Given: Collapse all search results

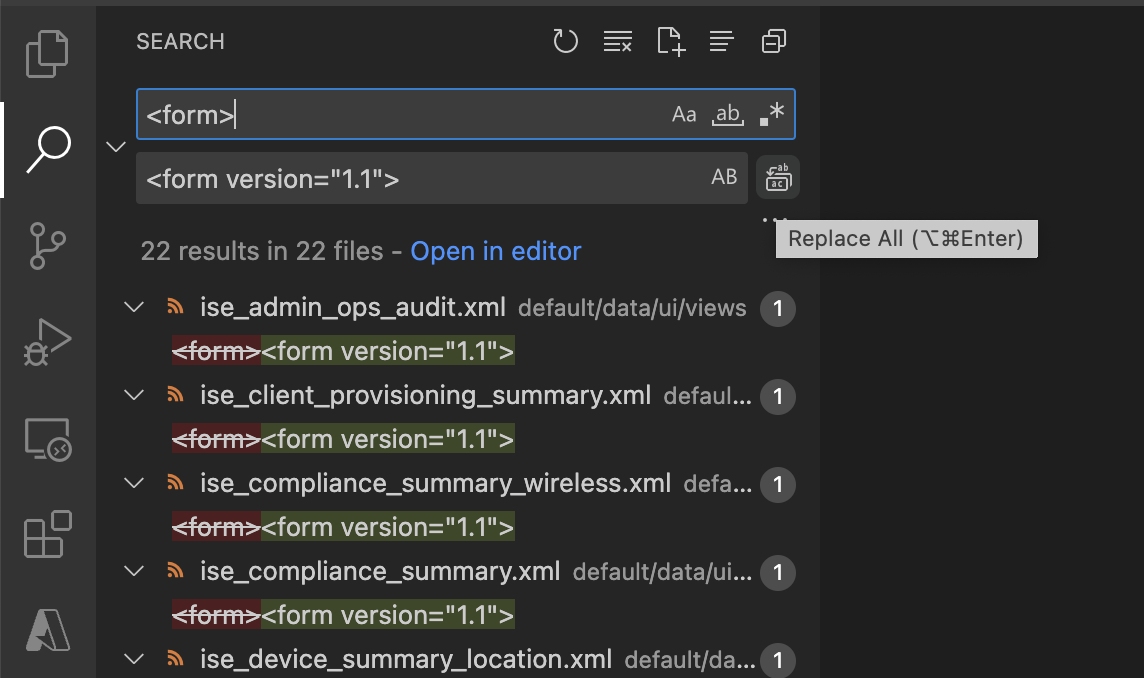Looking at the screenshot, I should (x=773, y=41).
